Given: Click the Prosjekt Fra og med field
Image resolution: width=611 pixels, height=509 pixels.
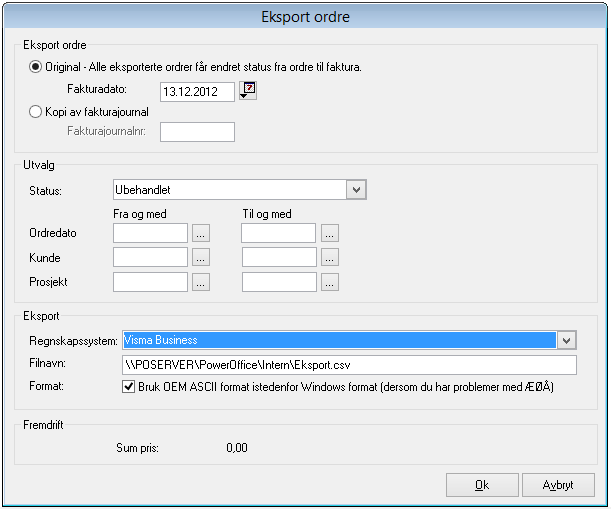Looking at the screenshot, I should coord(150,282).
